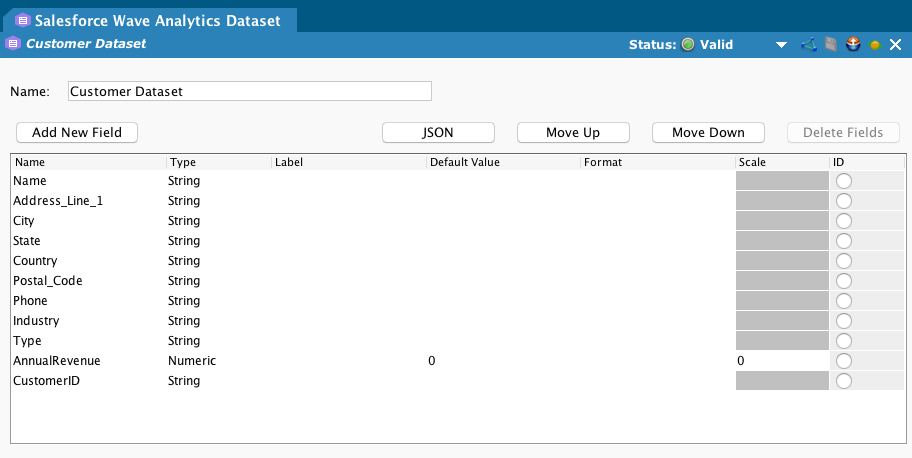The height and width of the screenshot is (458, 912).
Task: Click the small orange dot header icon
Action: click(875, 46)
